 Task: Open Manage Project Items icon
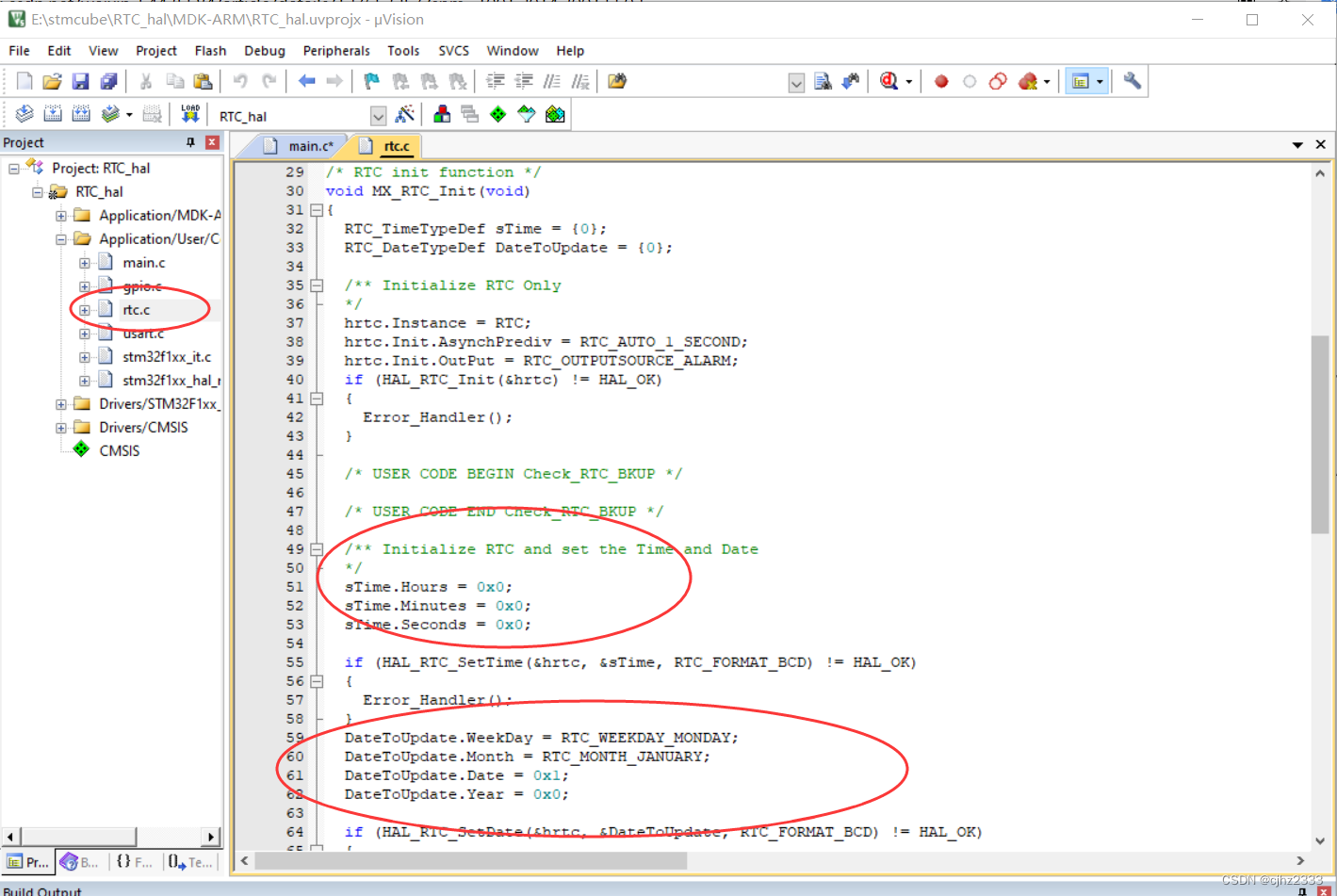(x=442, y=115)
